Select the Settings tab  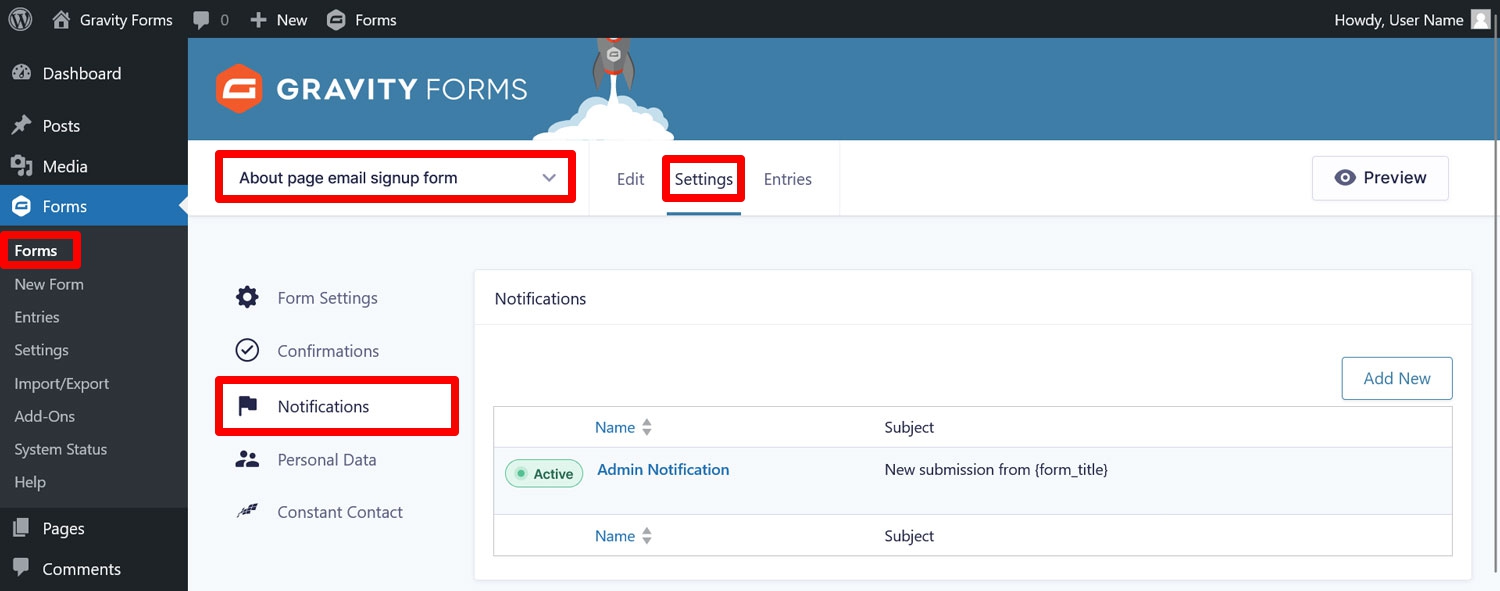coord(704,179)
